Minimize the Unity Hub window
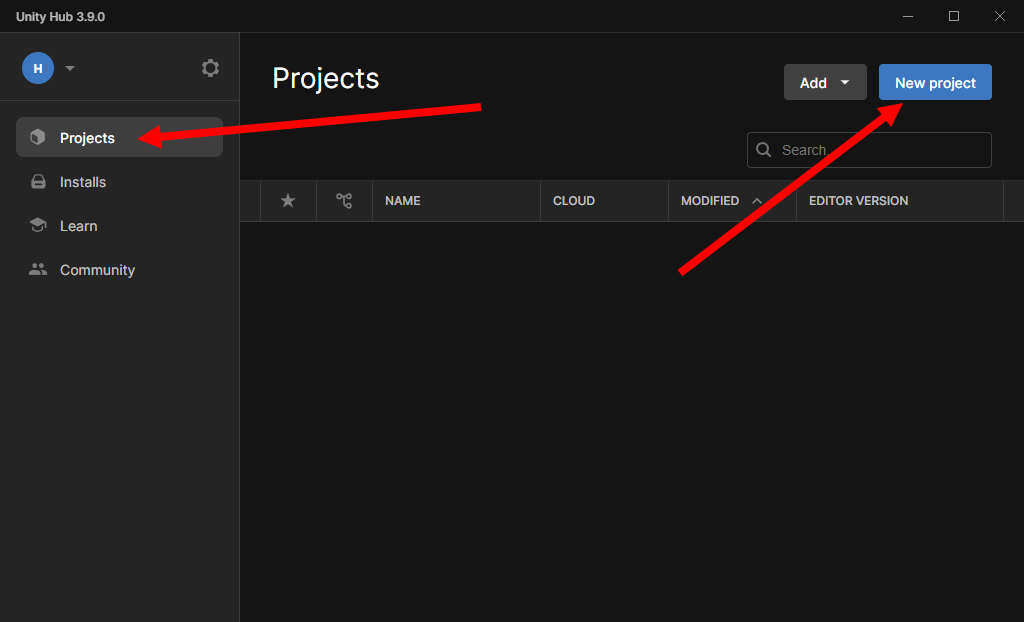This screenshot has width=1024, height=622. click(x=908, y=16)
